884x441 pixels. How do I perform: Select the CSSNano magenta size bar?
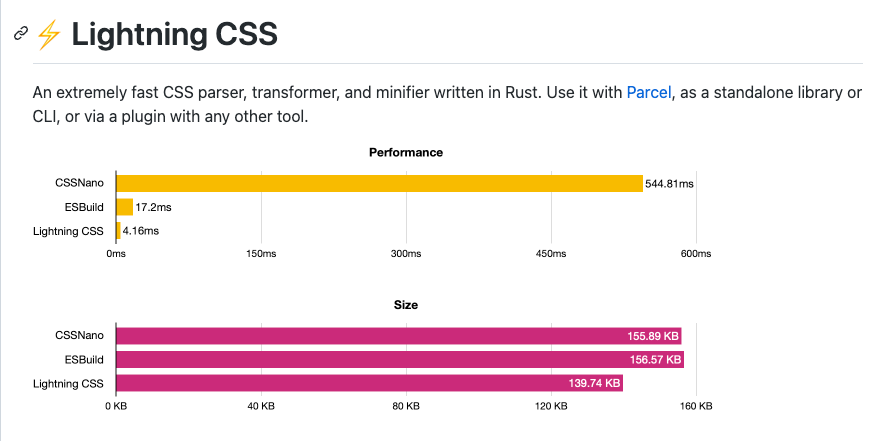[x=399, y=336]
